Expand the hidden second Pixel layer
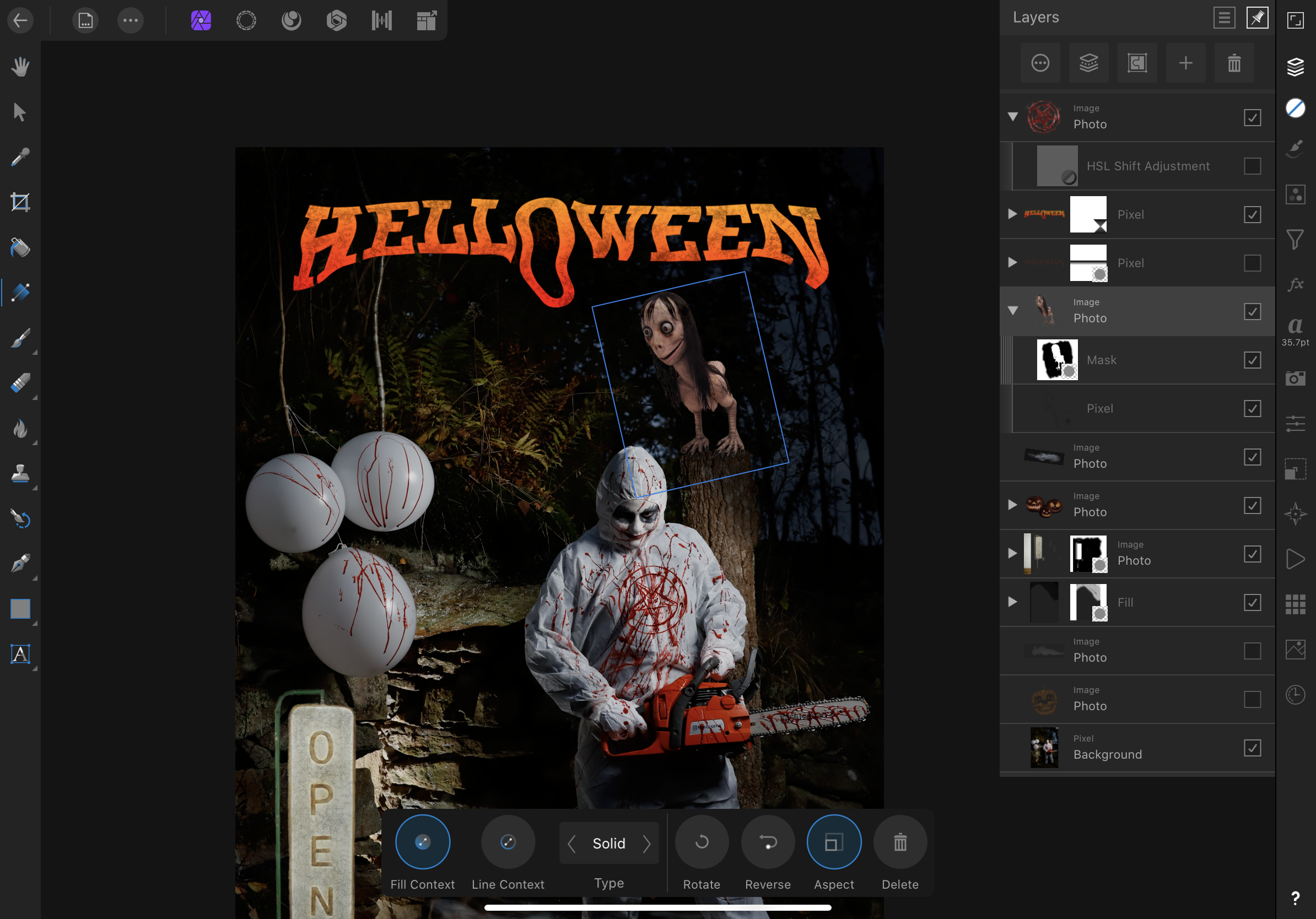This screenshot has height=919, width=1316. click(1013, 262)
